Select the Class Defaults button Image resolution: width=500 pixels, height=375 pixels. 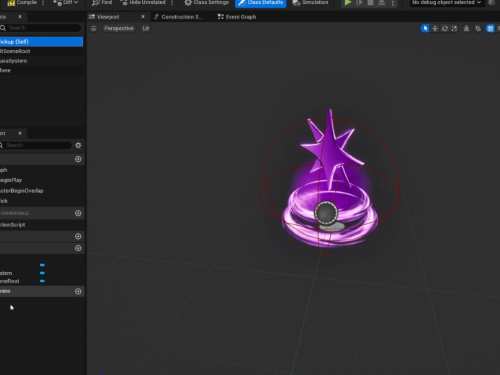[261, 3]
